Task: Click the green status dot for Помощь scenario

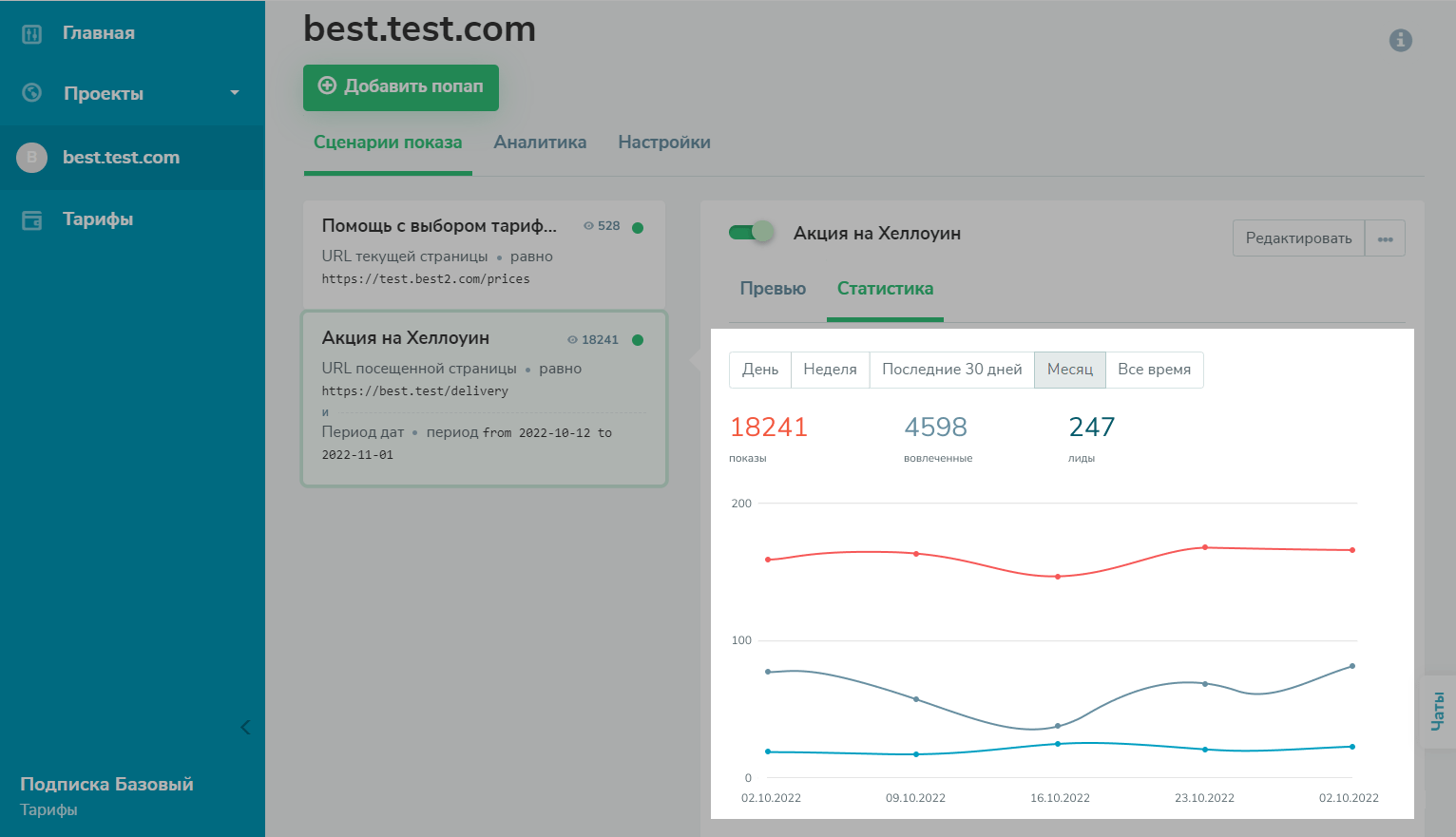Action: pos(638,227)
